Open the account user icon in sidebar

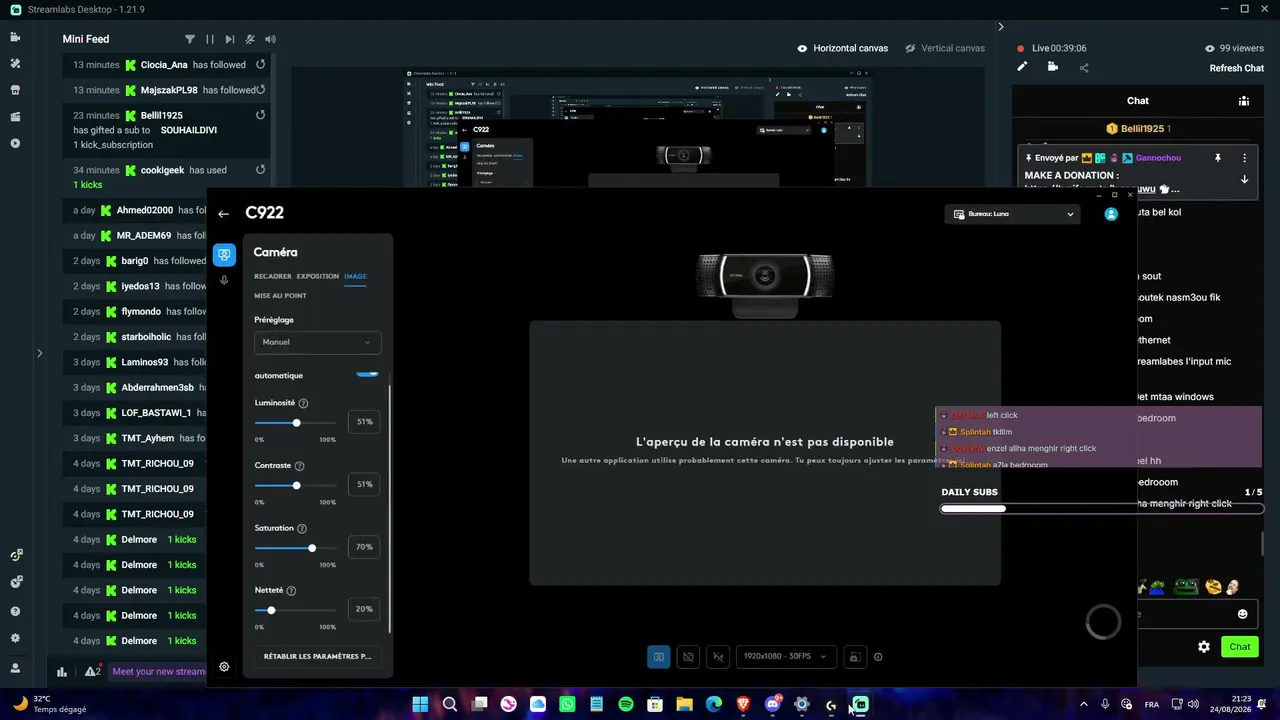point(15,668)
